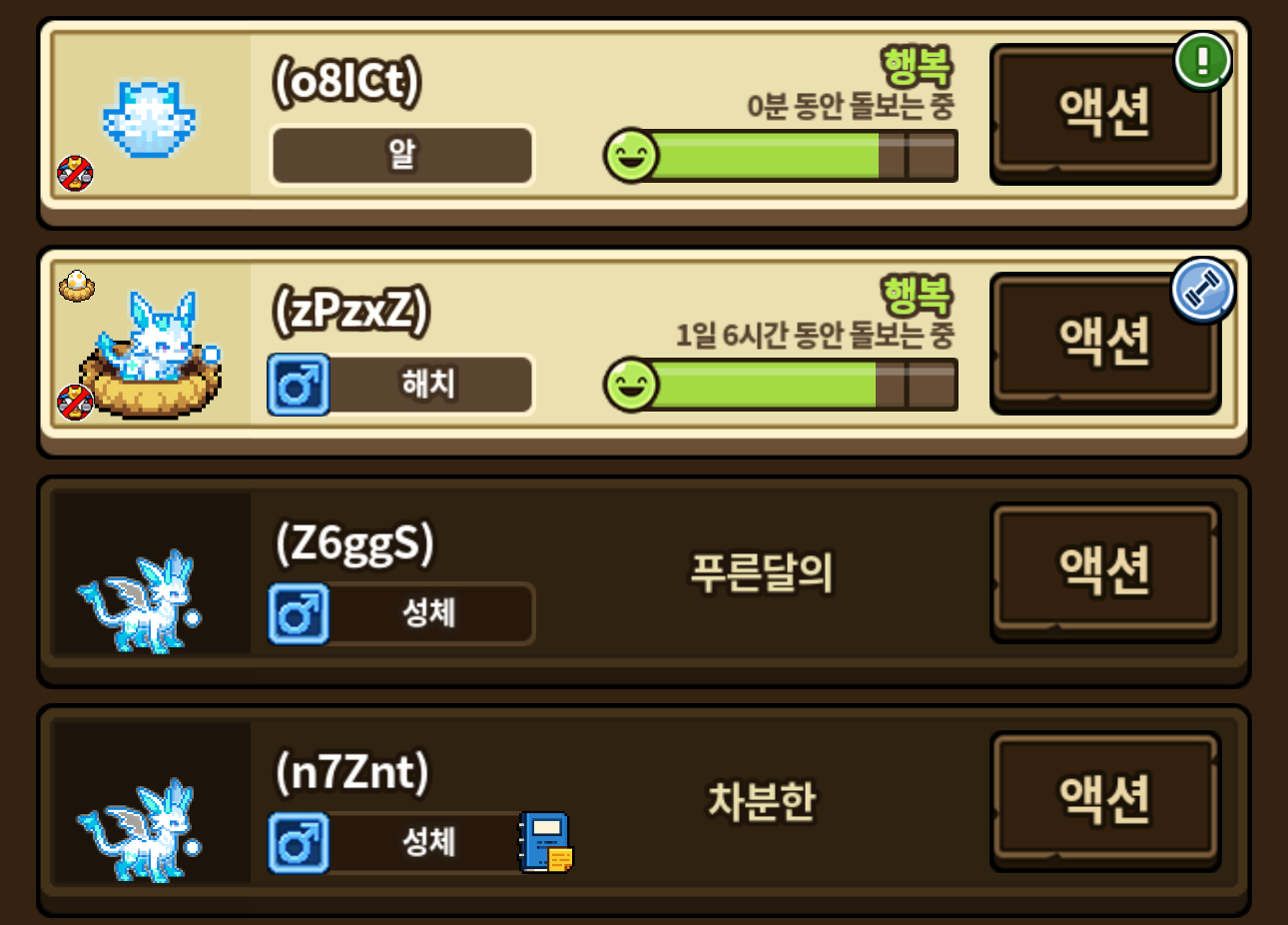Select the male gender icon for zPzxZ

[299, 385]
